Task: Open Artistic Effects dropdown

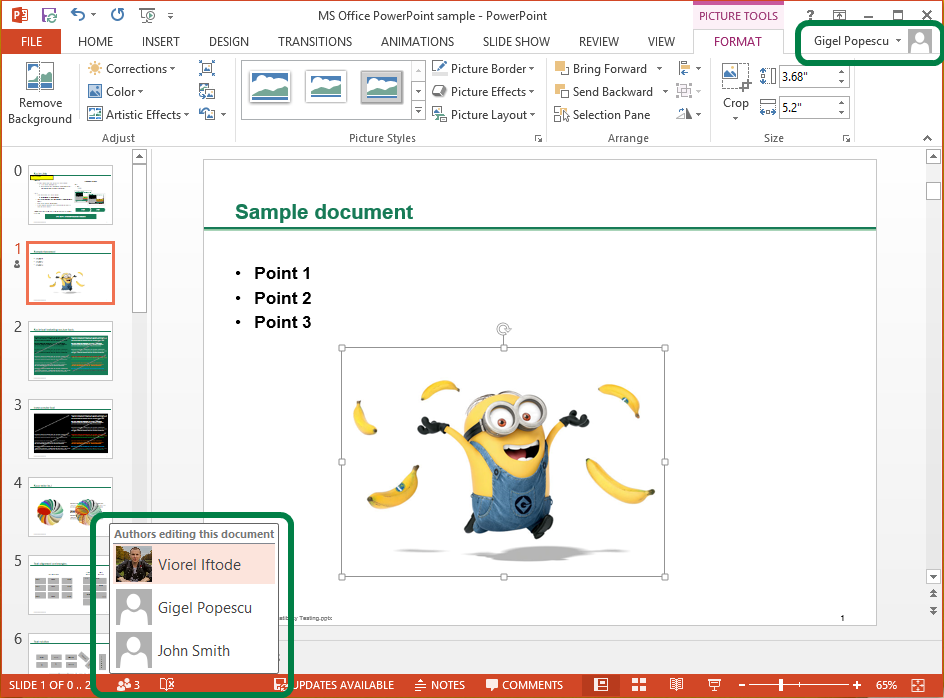Action: pos(138,114)
